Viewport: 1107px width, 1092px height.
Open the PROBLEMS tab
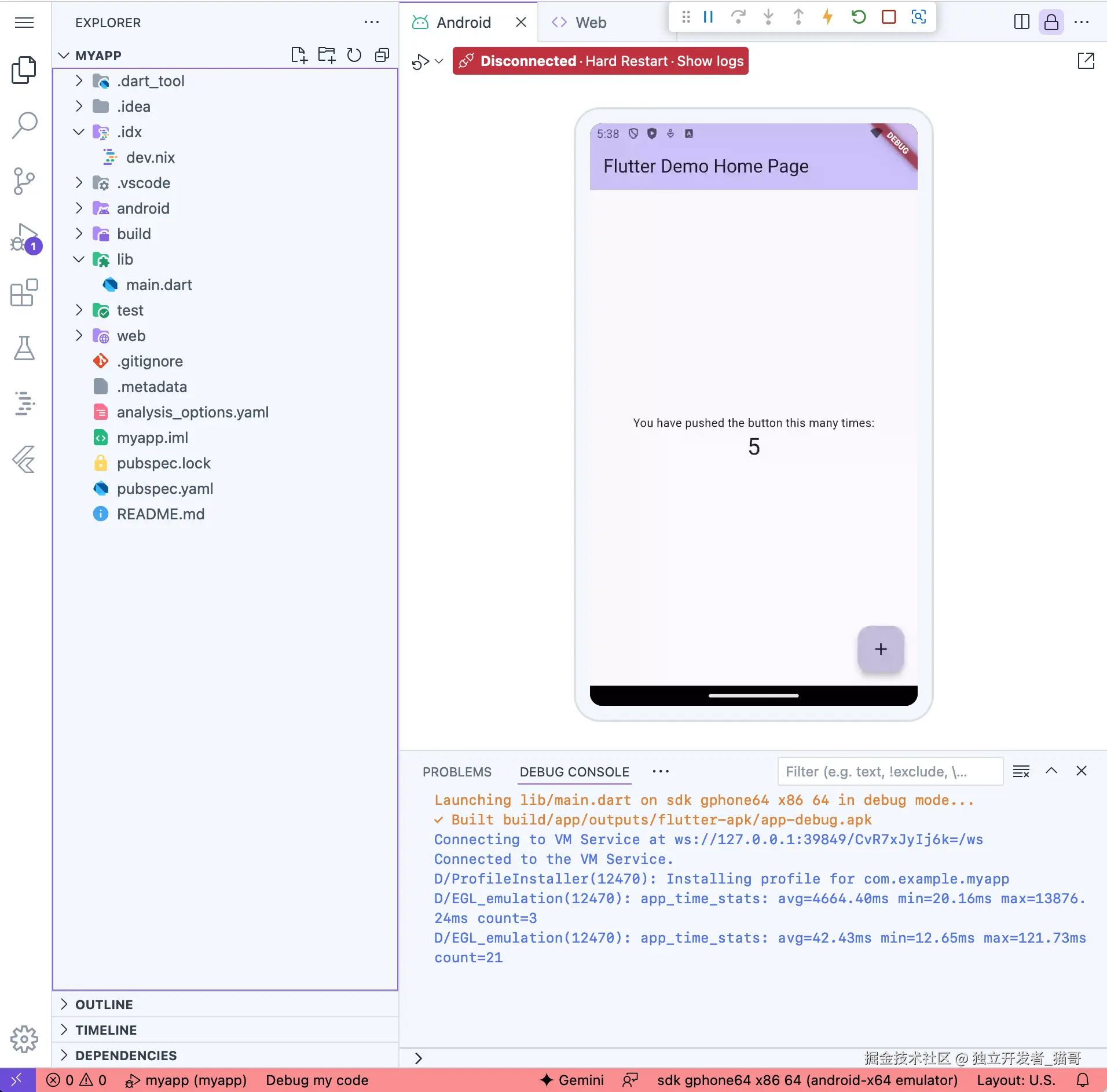coord(457,772)
